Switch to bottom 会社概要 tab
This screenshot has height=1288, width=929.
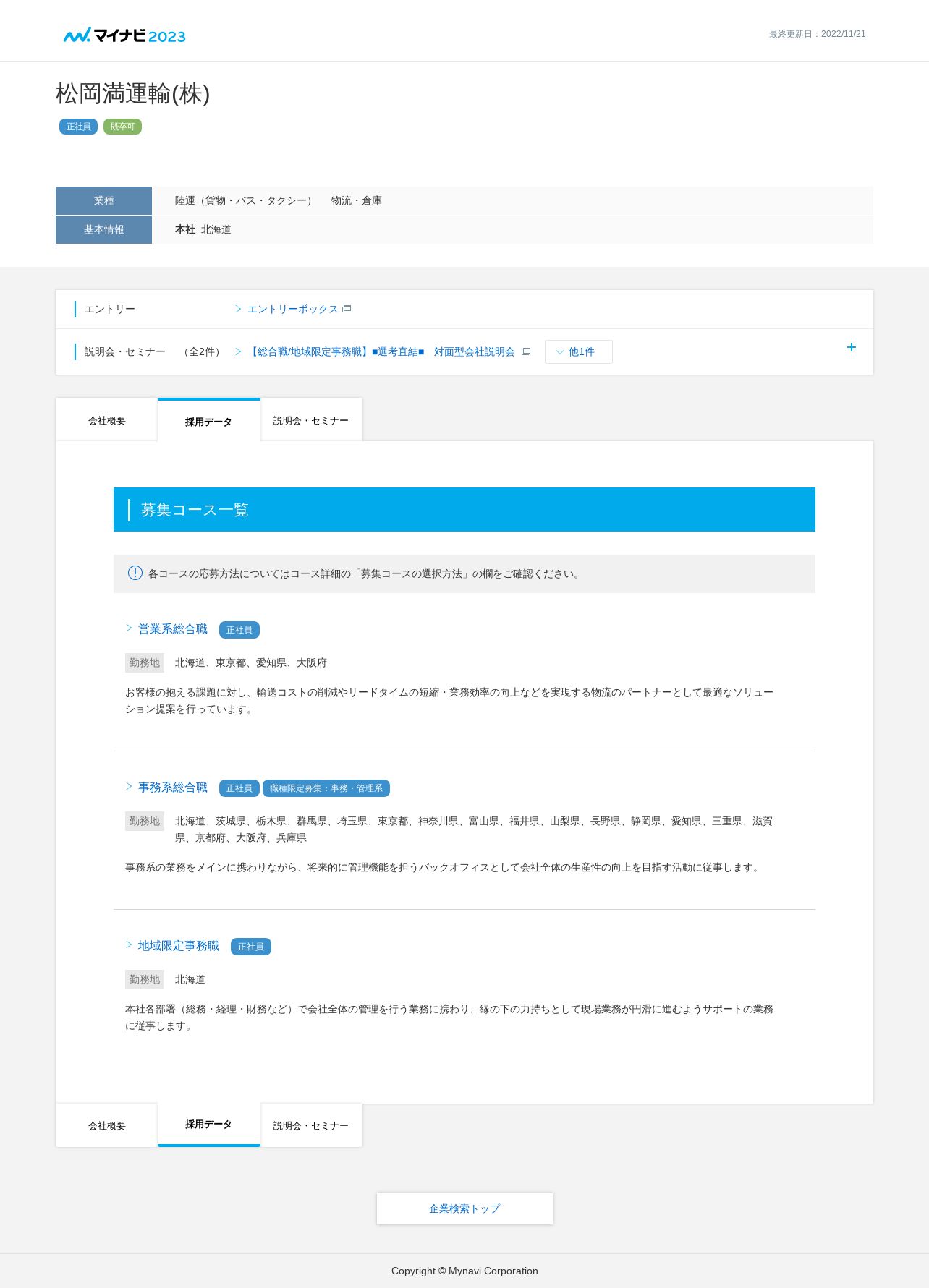106,1125
